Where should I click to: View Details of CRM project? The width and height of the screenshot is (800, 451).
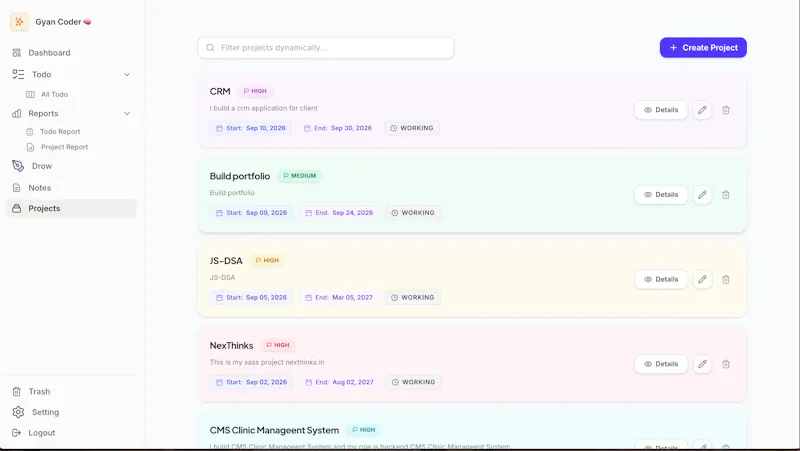(x=661, y=110)
